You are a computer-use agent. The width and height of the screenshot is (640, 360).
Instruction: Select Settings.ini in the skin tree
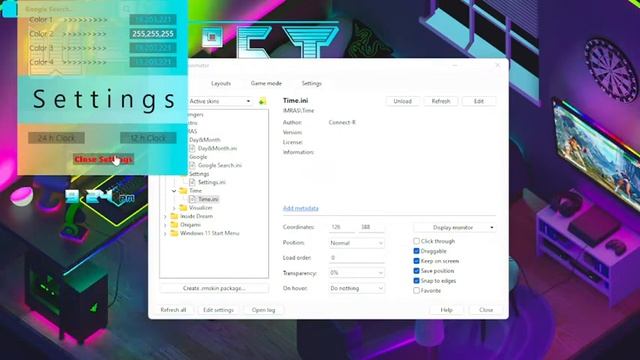click(x=212, y=182)
